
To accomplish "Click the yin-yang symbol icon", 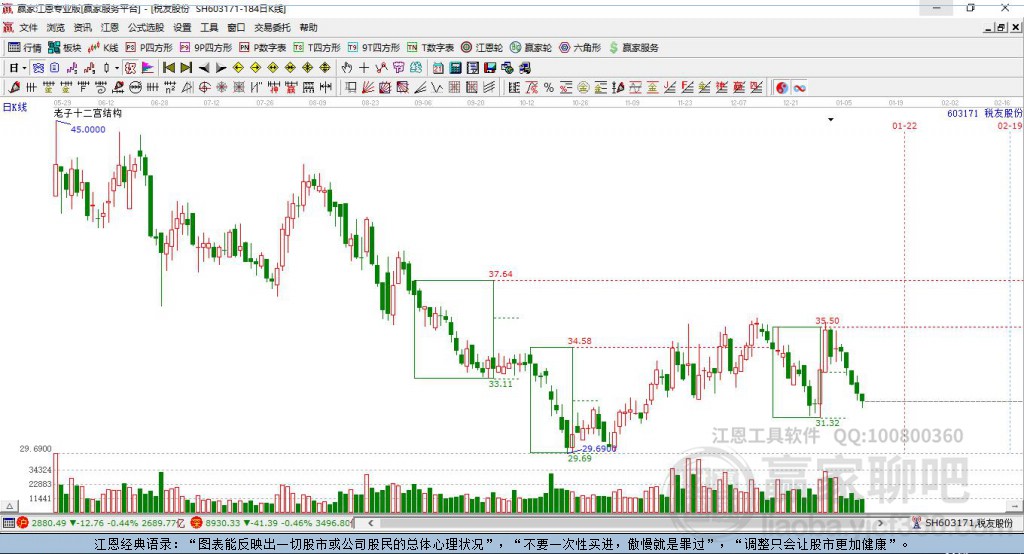I will pyautogui.click(x=782, y=88).
